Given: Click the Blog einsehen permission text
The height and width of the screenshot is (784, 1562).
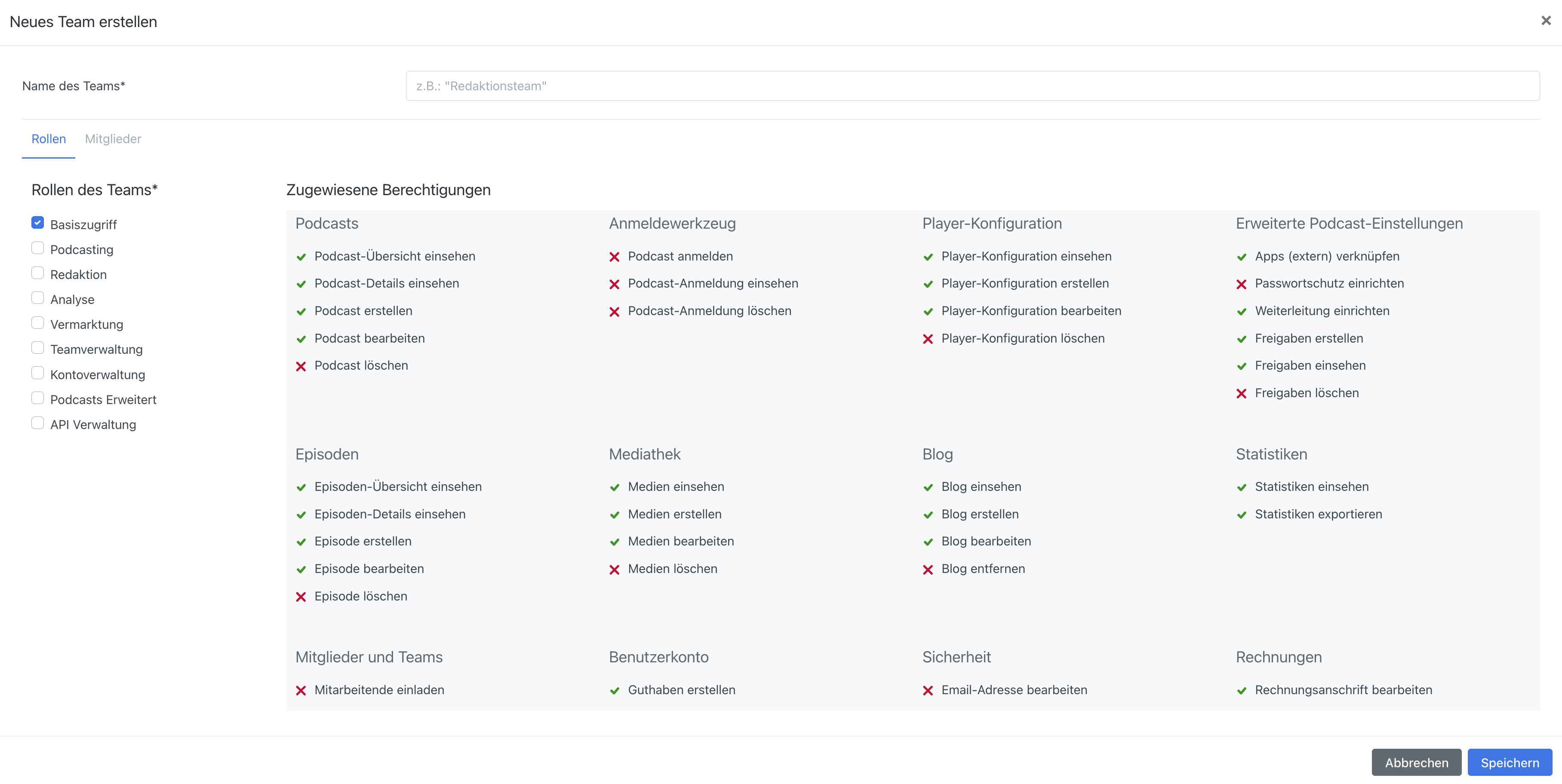Looking at the screenshot, I should pyautogui.click(x=981, y=487).
